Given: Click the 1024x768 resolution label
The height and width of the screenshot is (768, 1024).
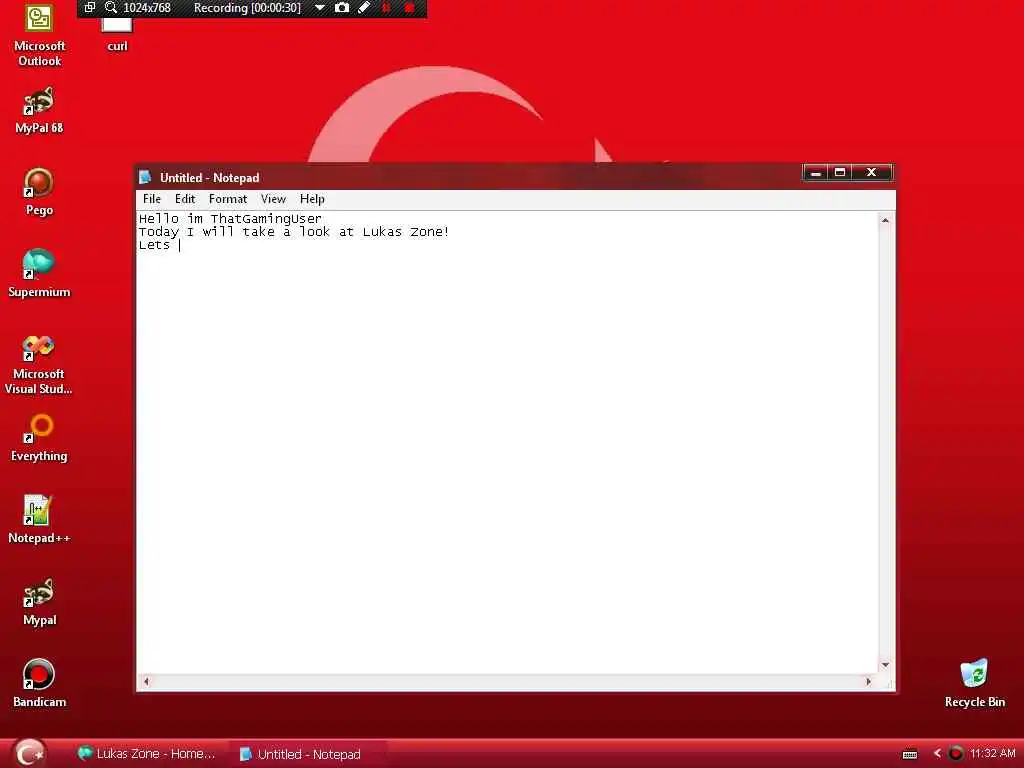Looking at the screenshot, I should 147,8.
